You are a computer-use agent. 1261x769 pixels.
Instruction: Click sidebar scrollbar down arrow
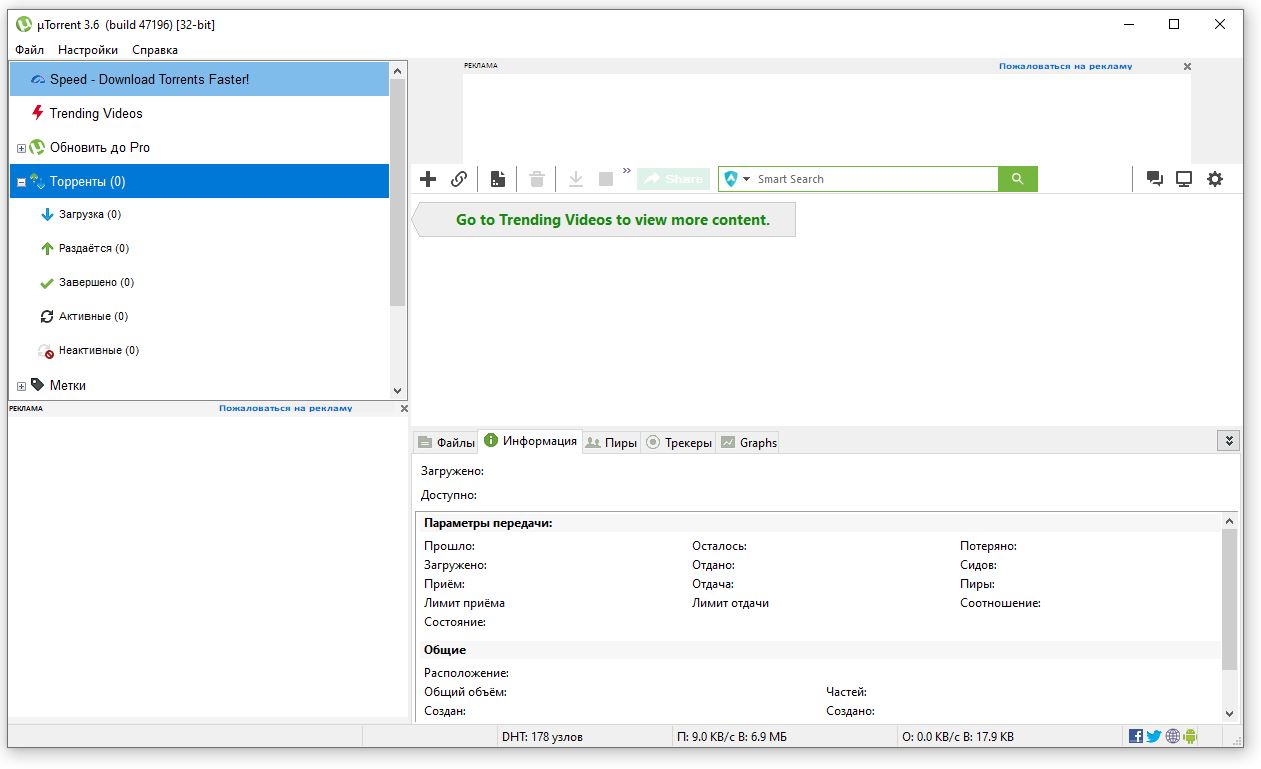(398, 391)
